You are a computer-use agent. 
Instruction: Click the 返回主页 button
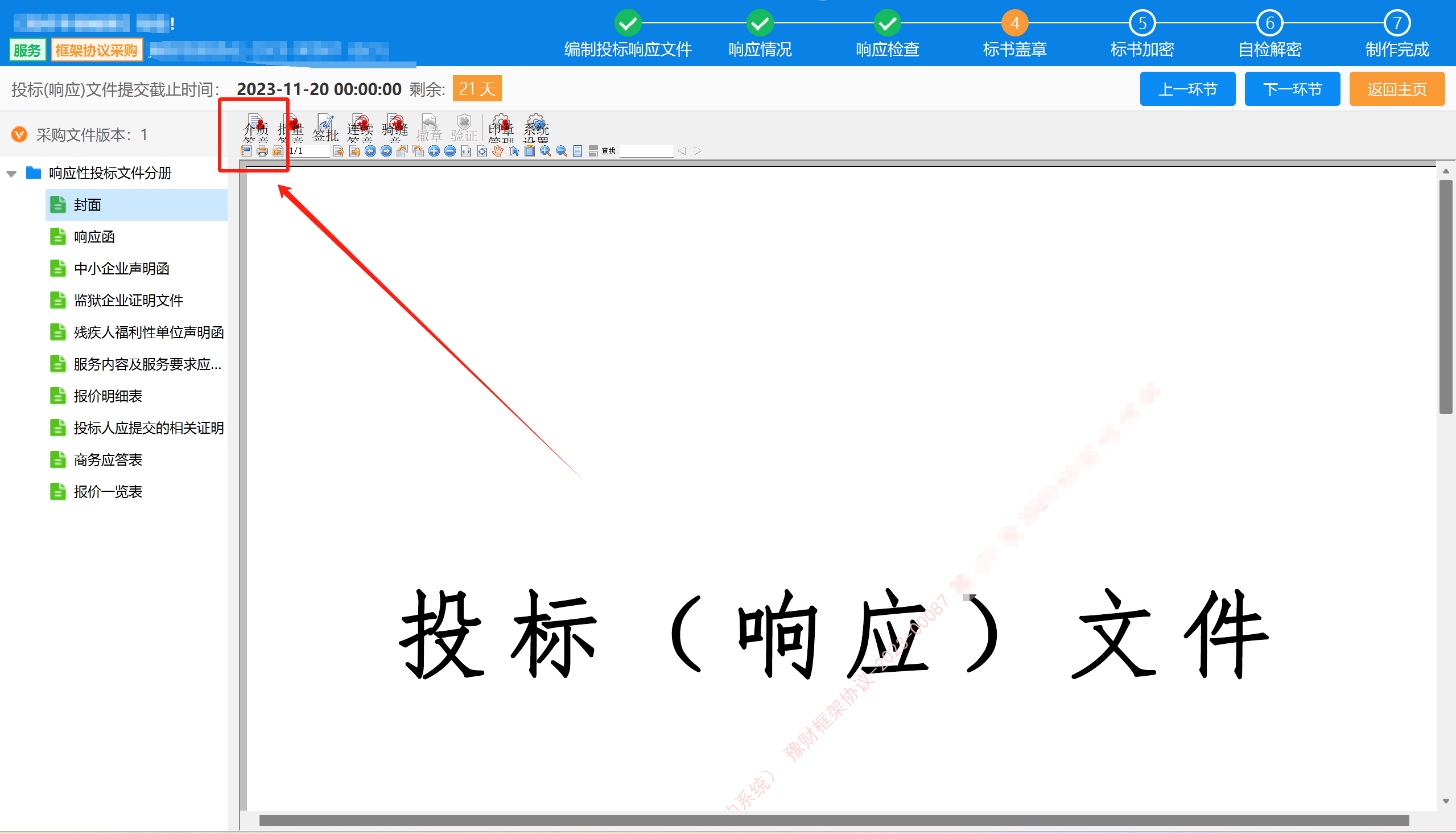(x=1397, y=89)
